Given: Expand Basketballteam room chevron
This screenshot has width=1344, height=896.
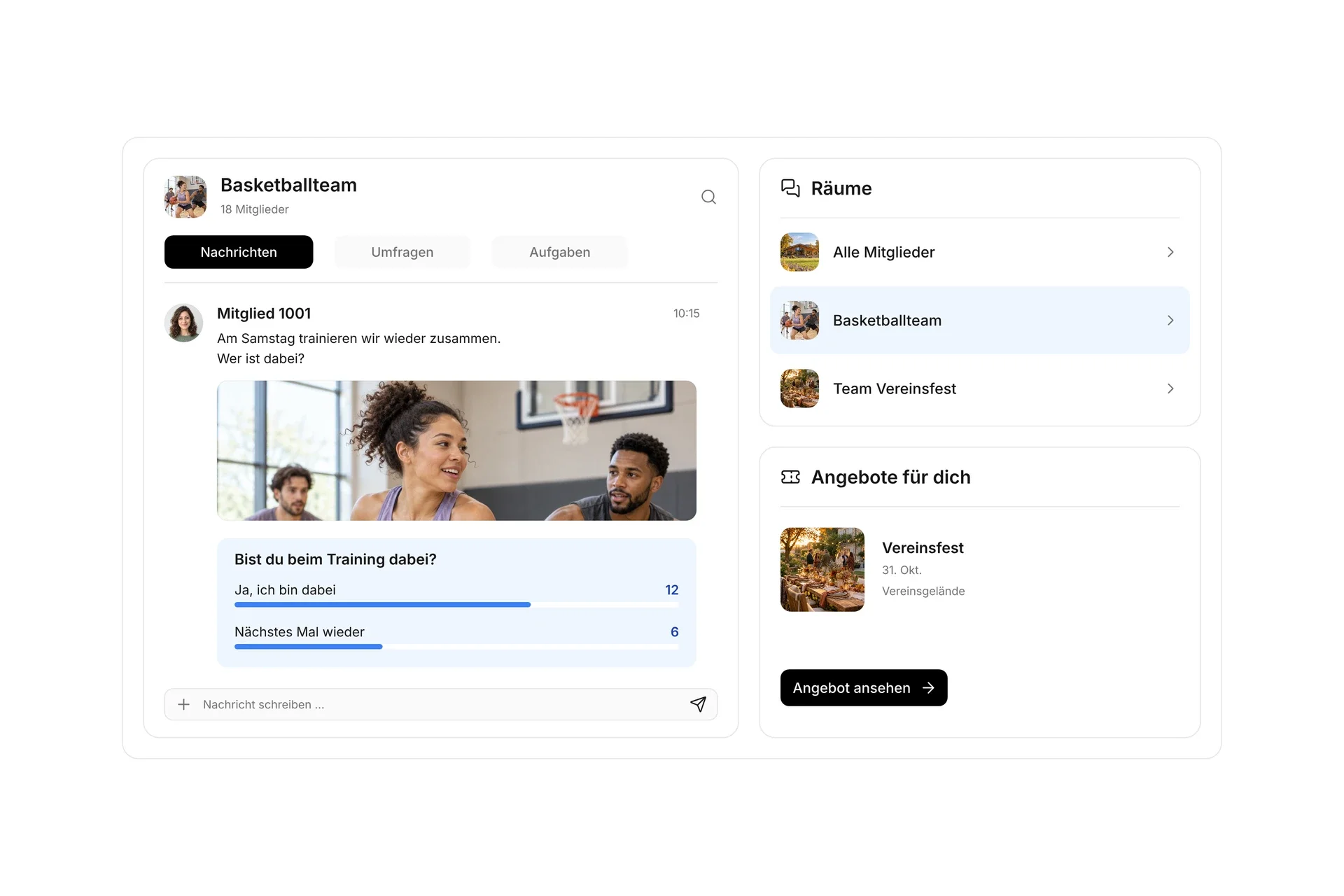Looking at the screenshot, I should pos(1170,321).
